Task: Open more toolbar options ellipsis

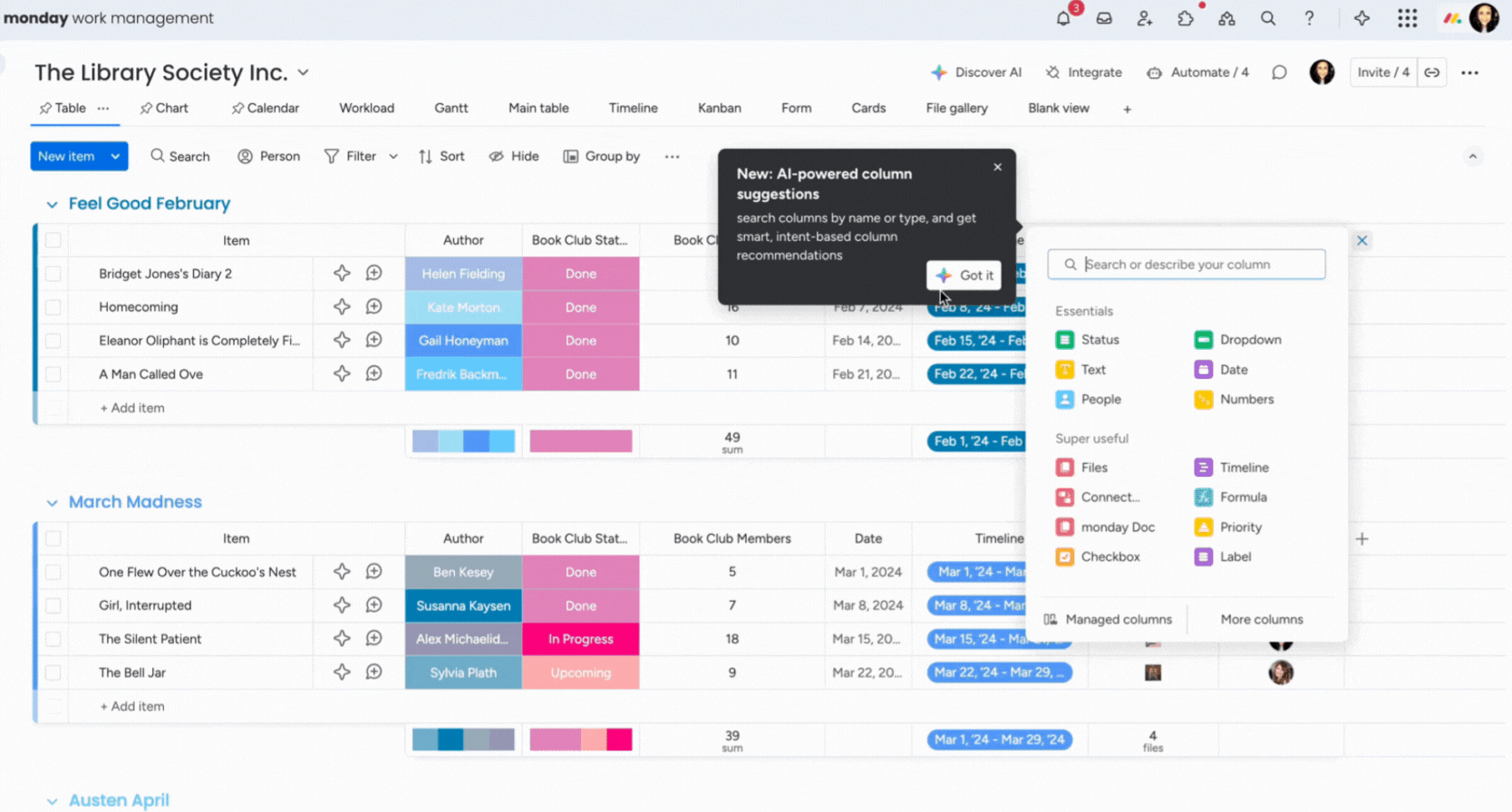Action: point(672,157)
